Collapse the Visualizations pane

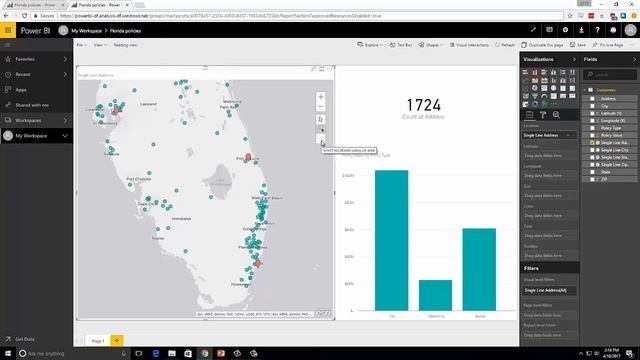point(574,59)
